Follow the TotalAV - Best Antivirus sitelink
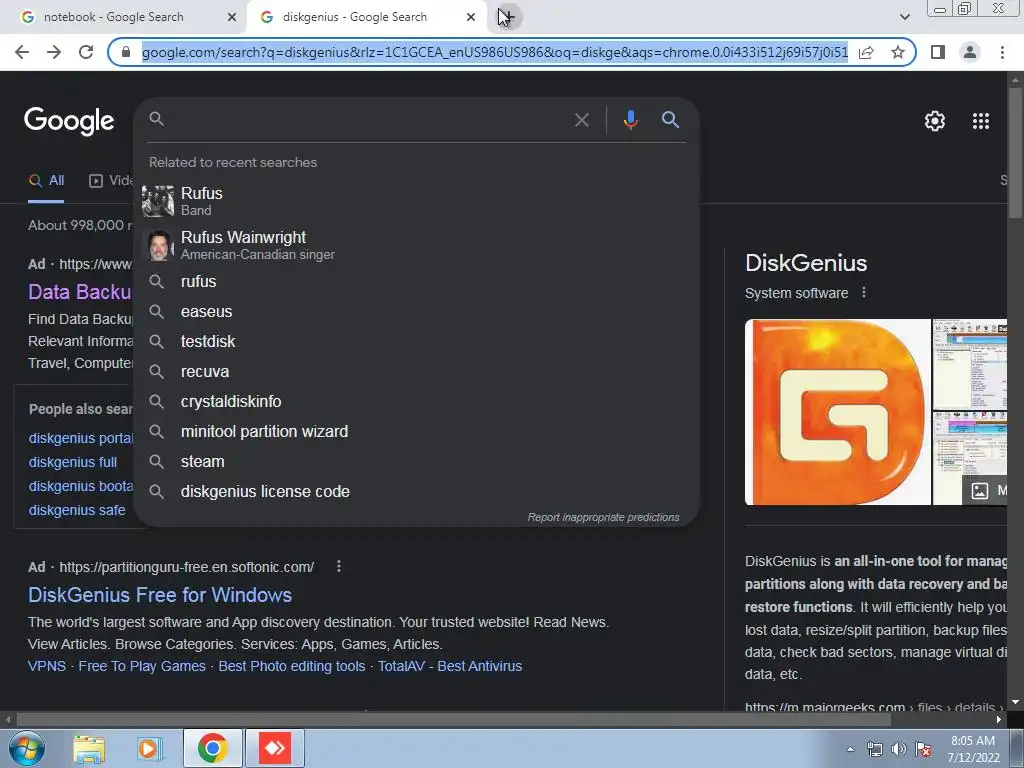Viewport: 1024px width, 768px height. 450,666
